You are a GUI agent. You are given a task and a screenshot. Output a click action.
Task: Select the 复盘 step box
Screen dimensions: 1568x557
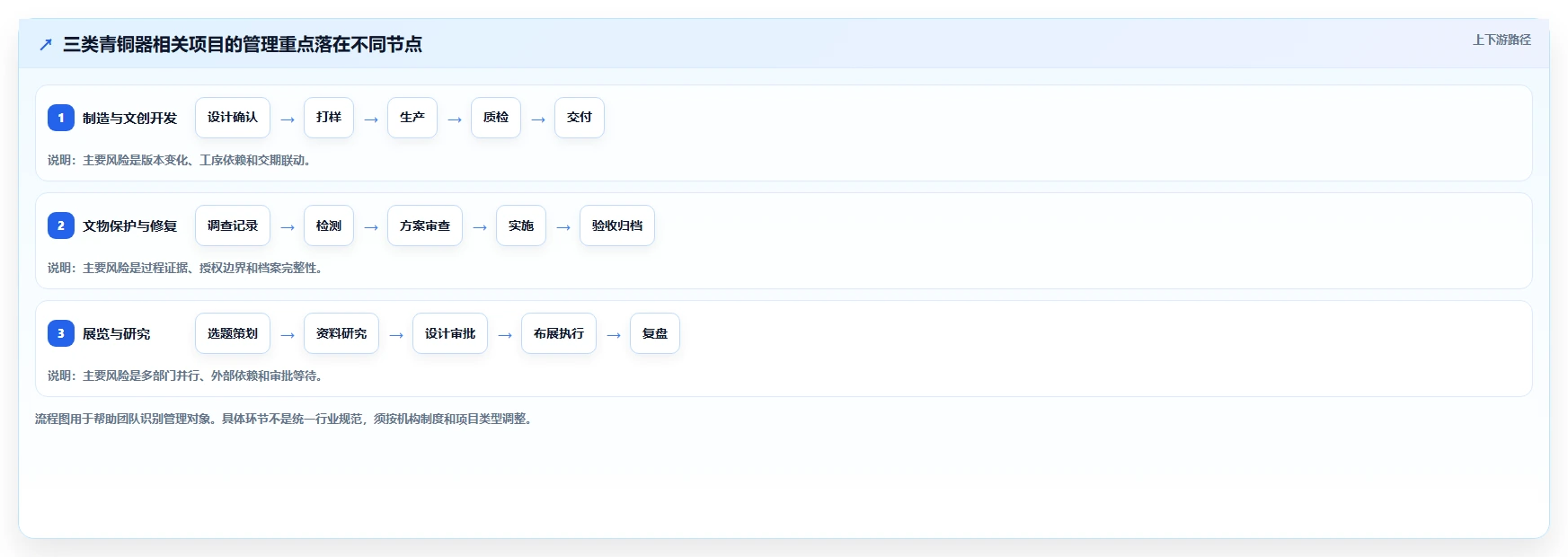[x=655, y=333]
